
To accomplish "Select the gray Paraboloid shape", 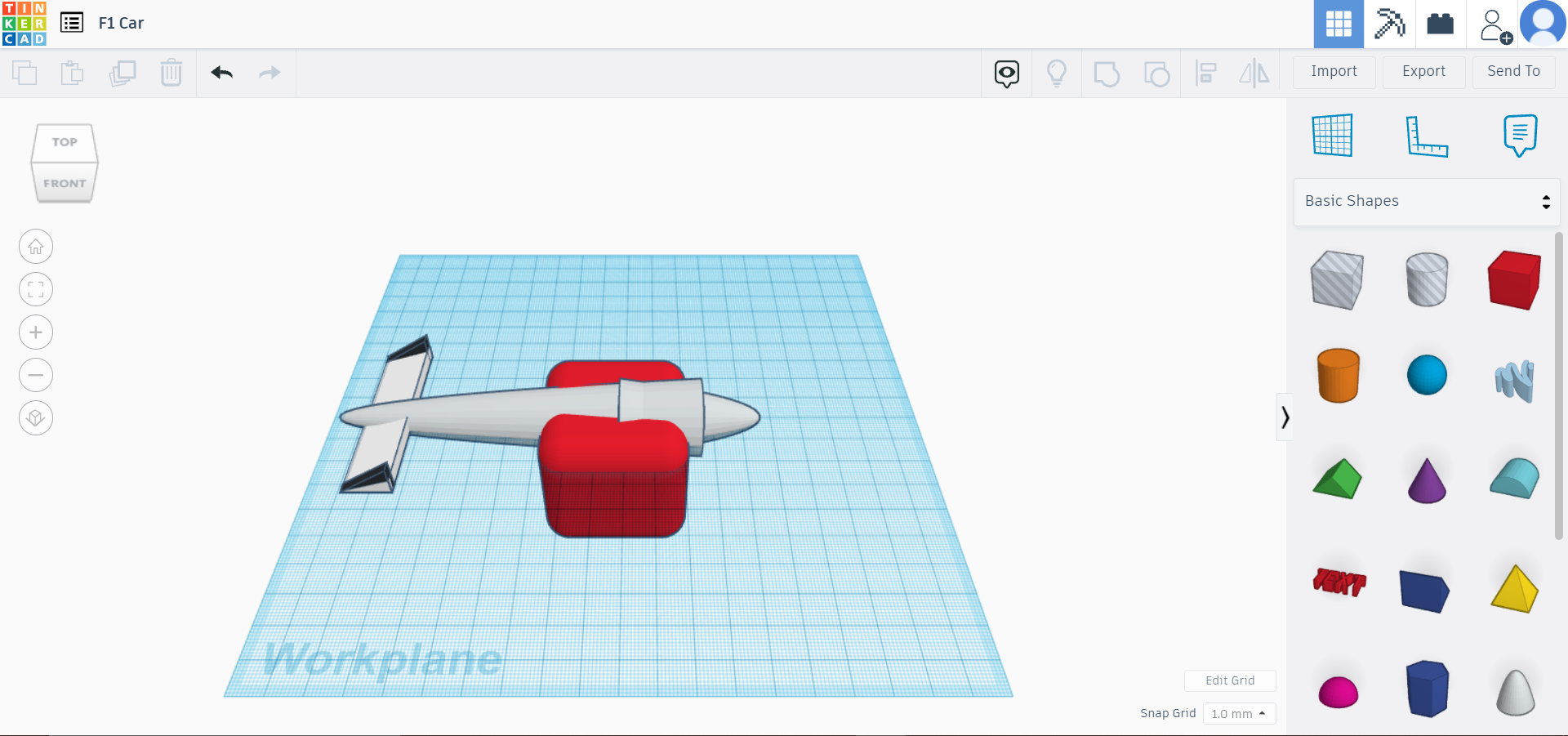I will 1516,692.
